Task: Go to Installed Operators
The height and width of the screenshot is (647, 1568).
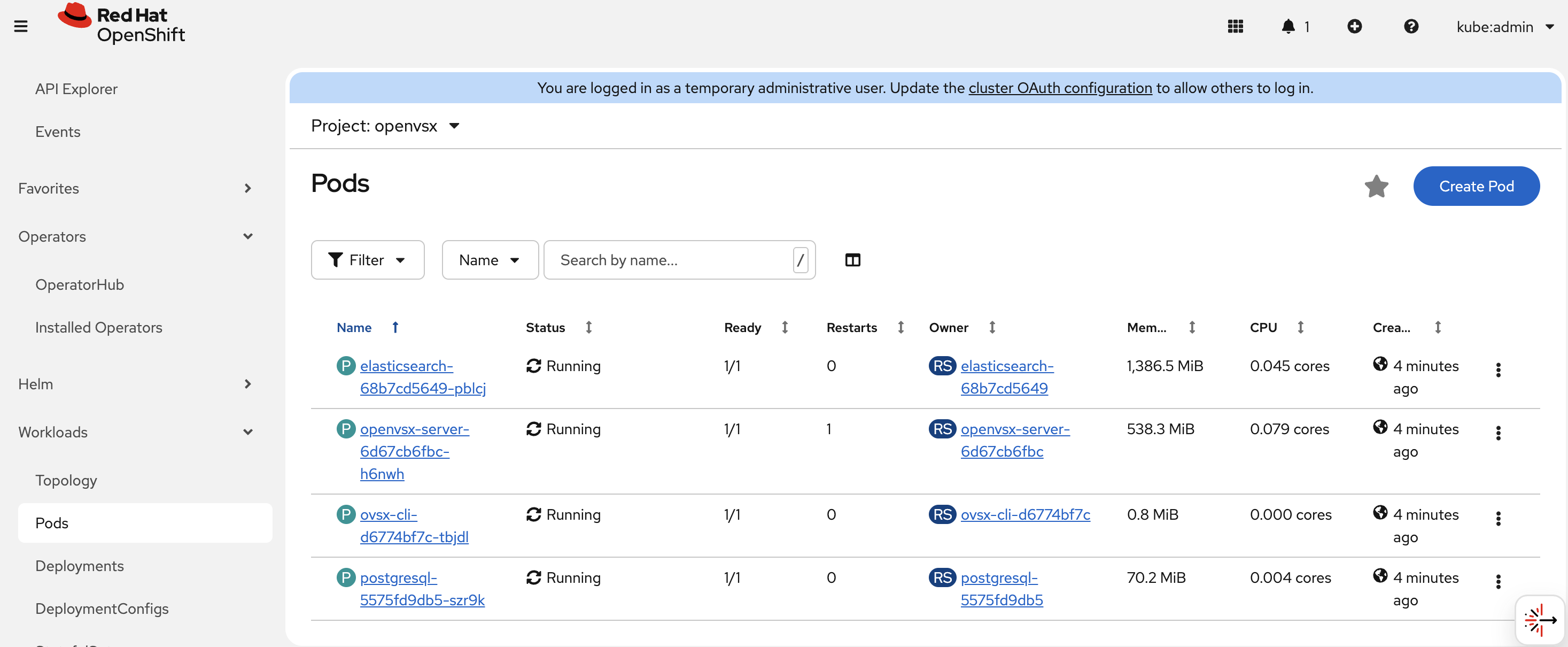Action: pyautogui.click(x=99, y=327)
